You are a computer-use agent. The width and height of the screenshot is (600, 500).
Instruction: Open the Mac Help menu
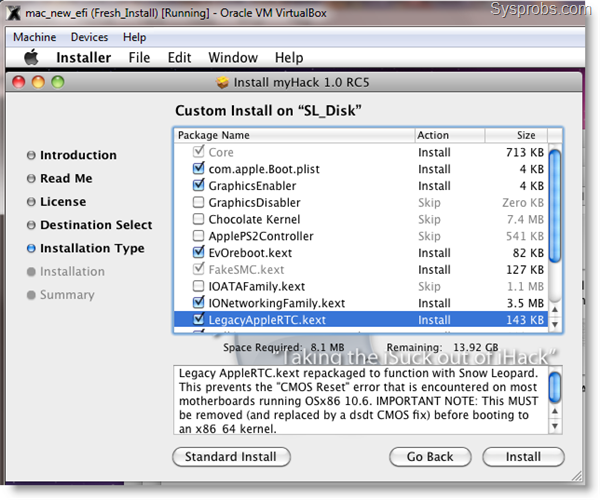tap(289, 57)
